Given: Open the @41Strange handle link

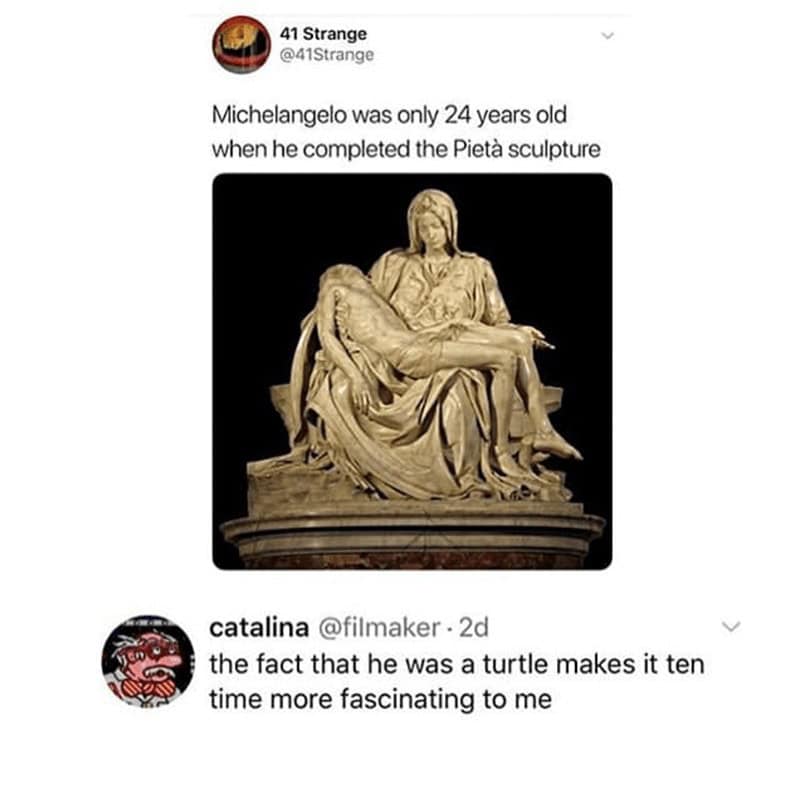Looking at the screenshot, I should [x=327, y=55].
